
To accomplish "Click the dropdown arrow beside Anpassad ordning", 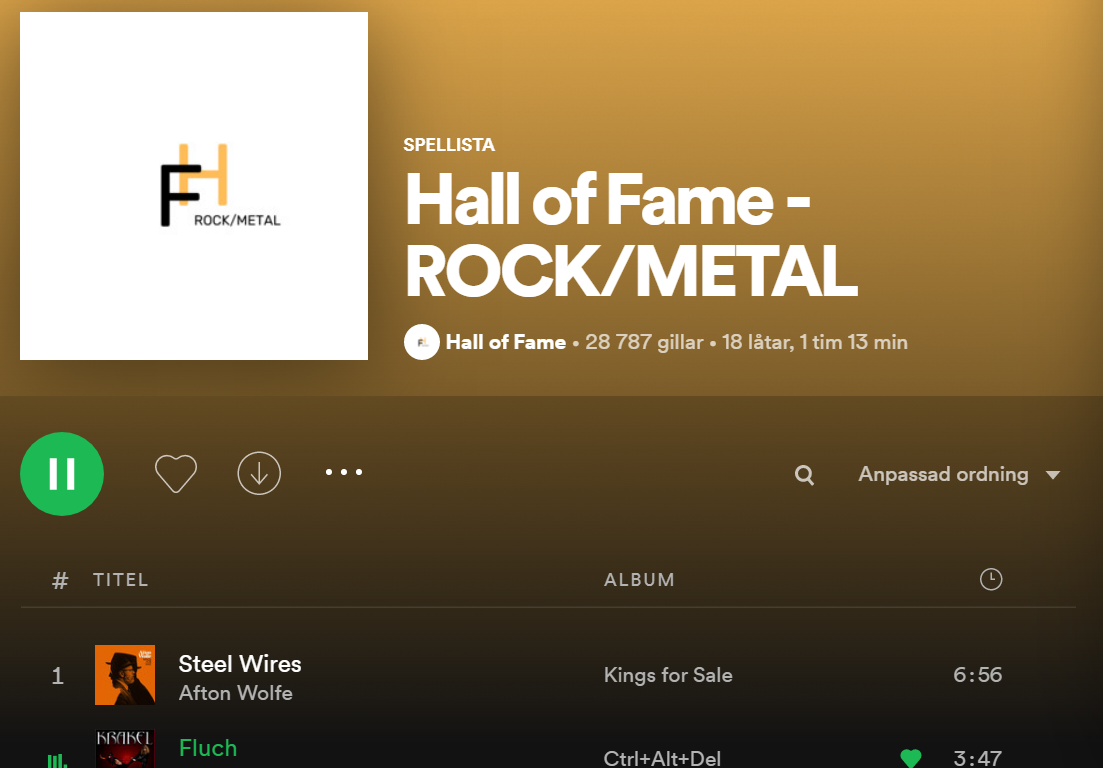I will click(x=1052, y=475).
